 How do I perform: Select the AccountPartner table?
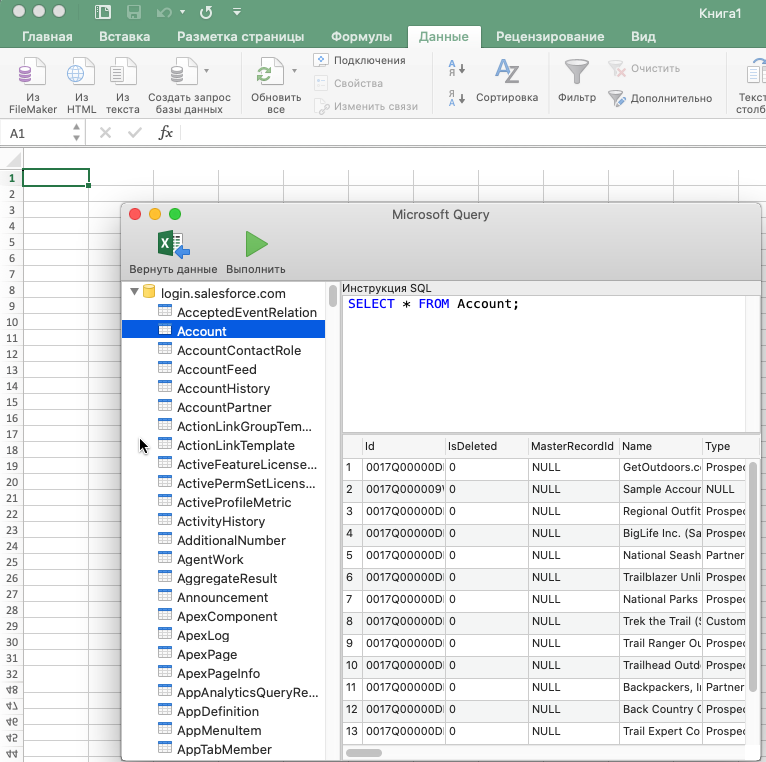click(223, 407)
